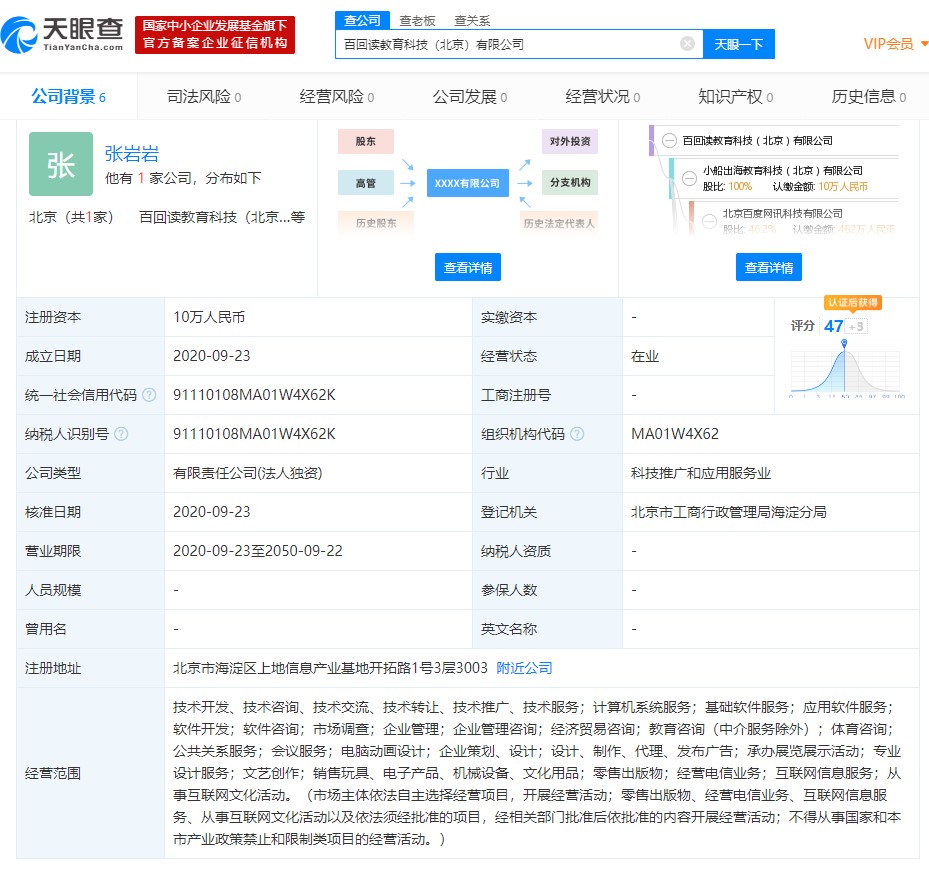The image size is (929, 875).
Task: Open the 张岩岩 profile link
Action: pyautogui.click(x=132, y=153)
